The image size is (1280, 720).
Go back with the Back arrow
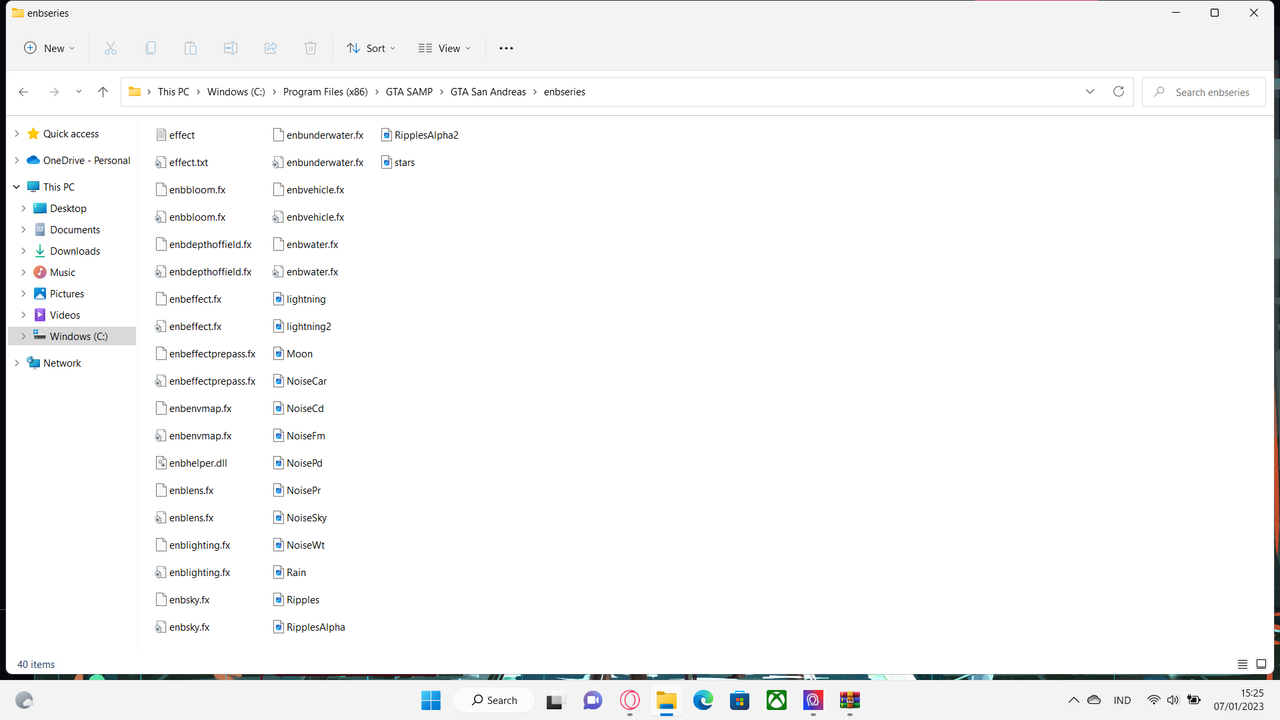pyautogui.click(x=23, y=92)
